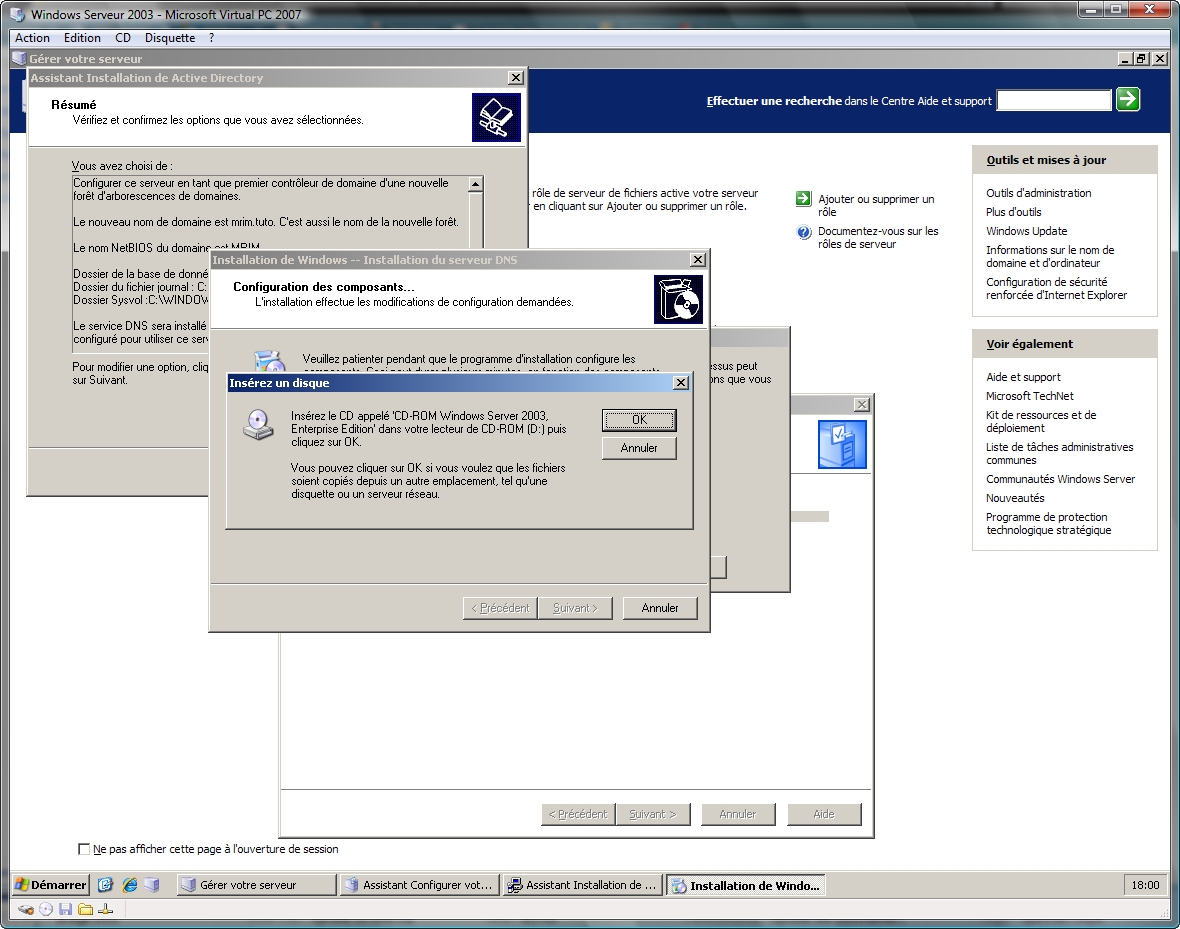Click the blue question mark help icon

[804, 232]
